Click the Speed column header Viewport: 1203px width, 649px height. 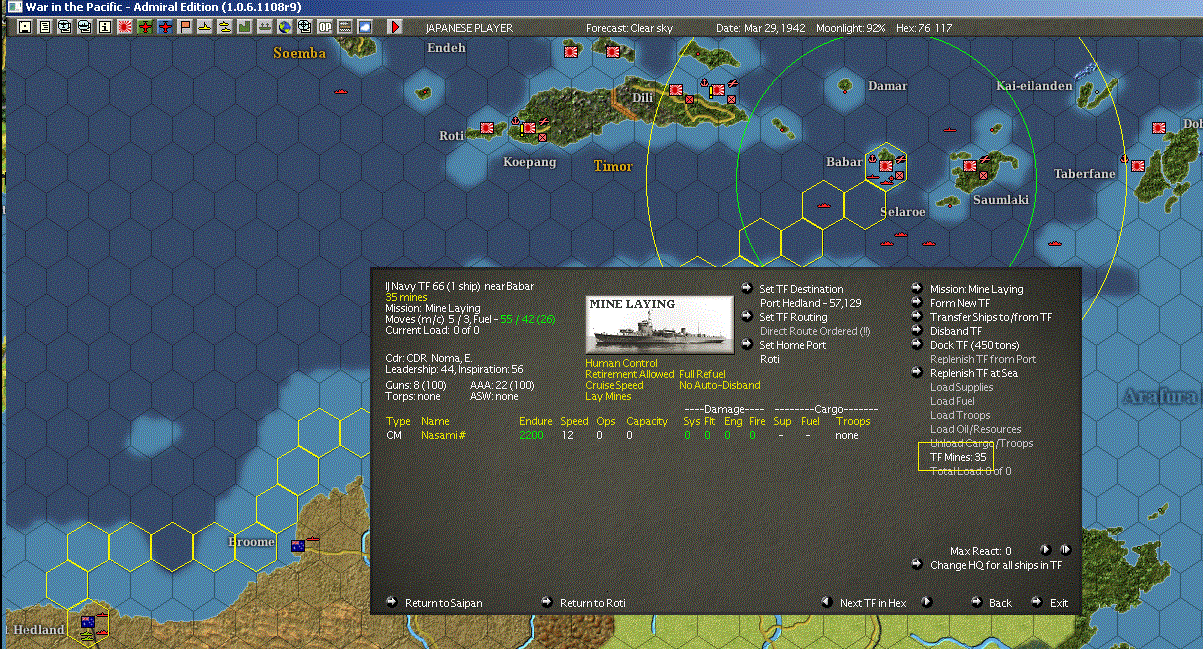[574, 421]
